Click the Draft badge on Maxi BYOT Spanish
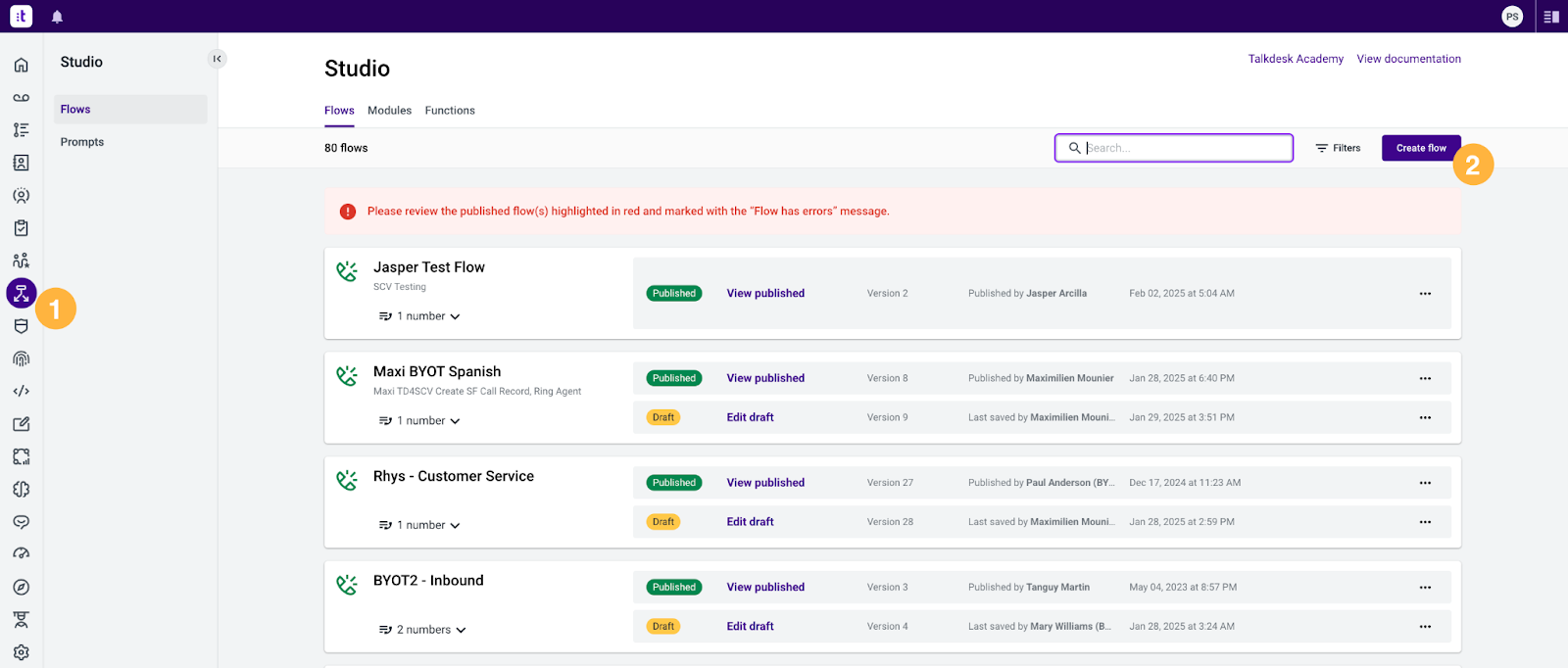Viewport: 1568px width, 668px height. (x=663, y=417)
